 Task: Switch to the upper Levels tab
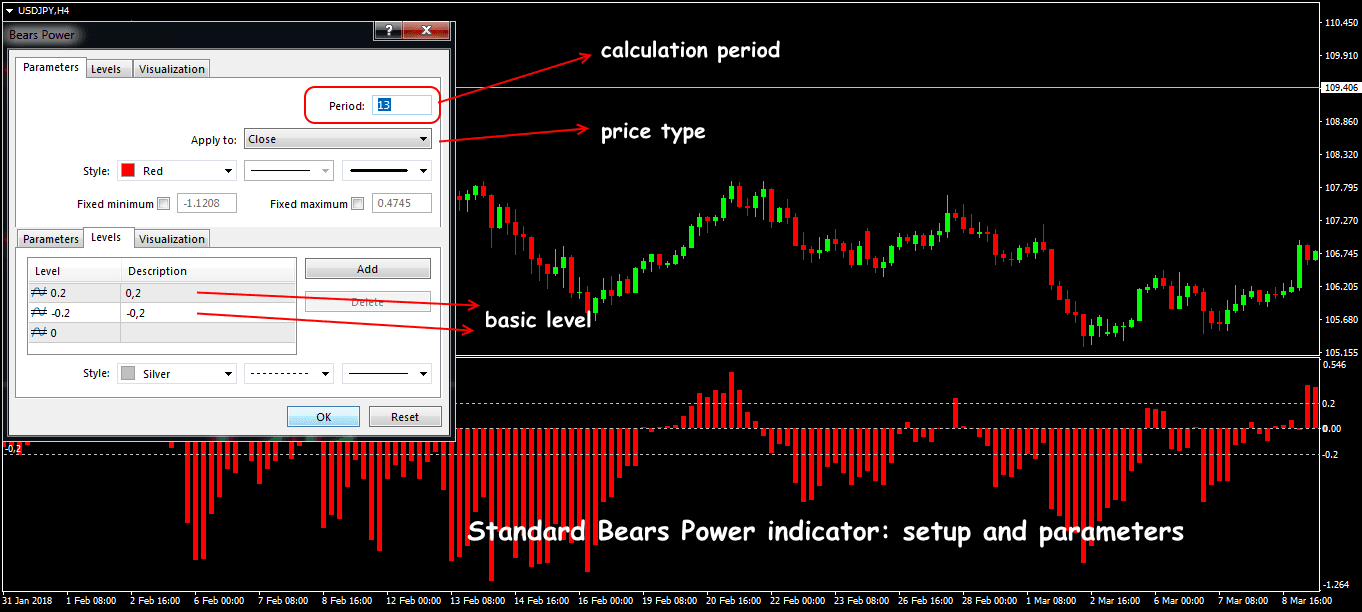[x=108, y=67]
